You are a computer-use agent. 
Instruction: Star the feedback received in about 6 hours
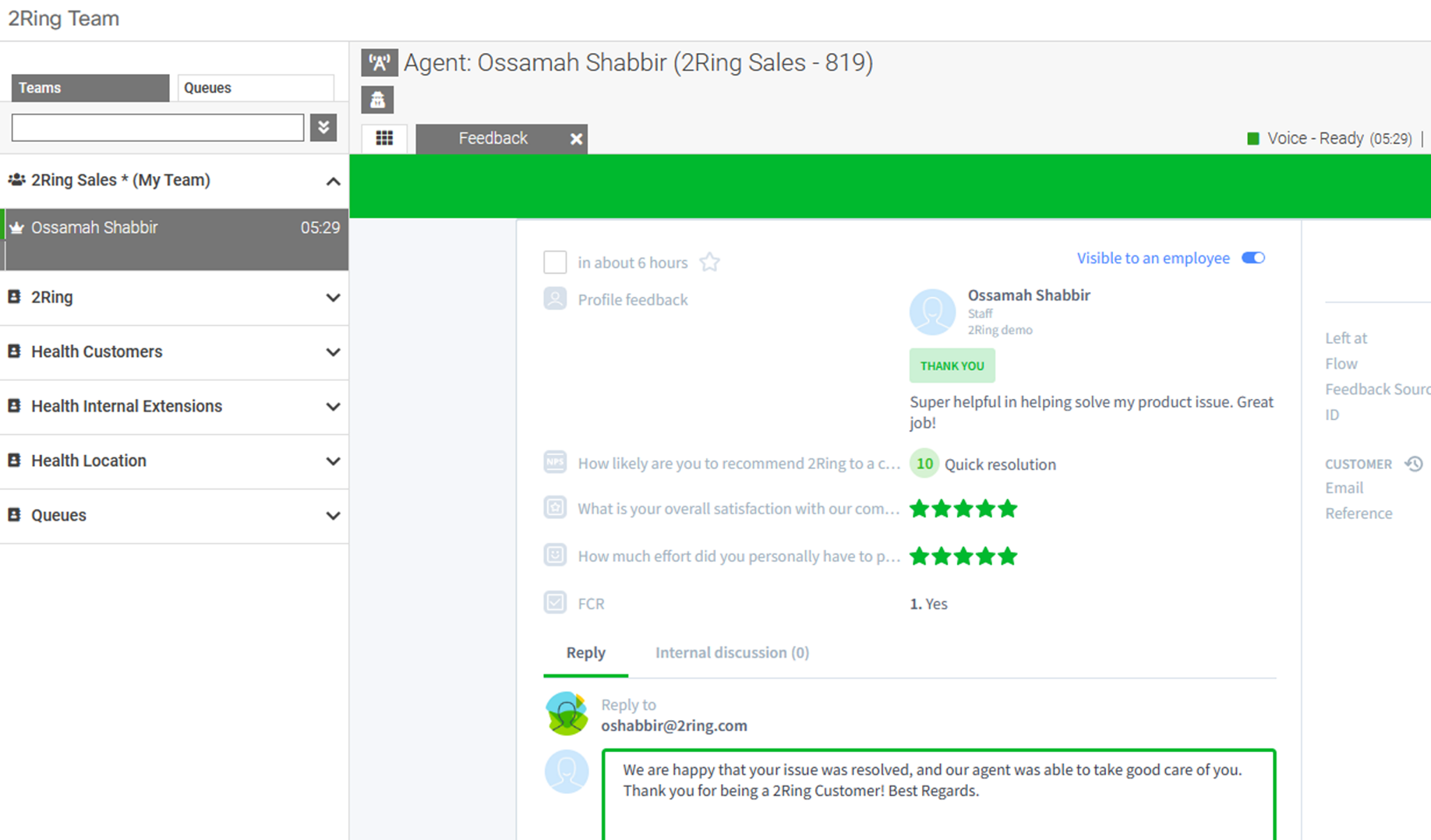[x=709, y=263]
